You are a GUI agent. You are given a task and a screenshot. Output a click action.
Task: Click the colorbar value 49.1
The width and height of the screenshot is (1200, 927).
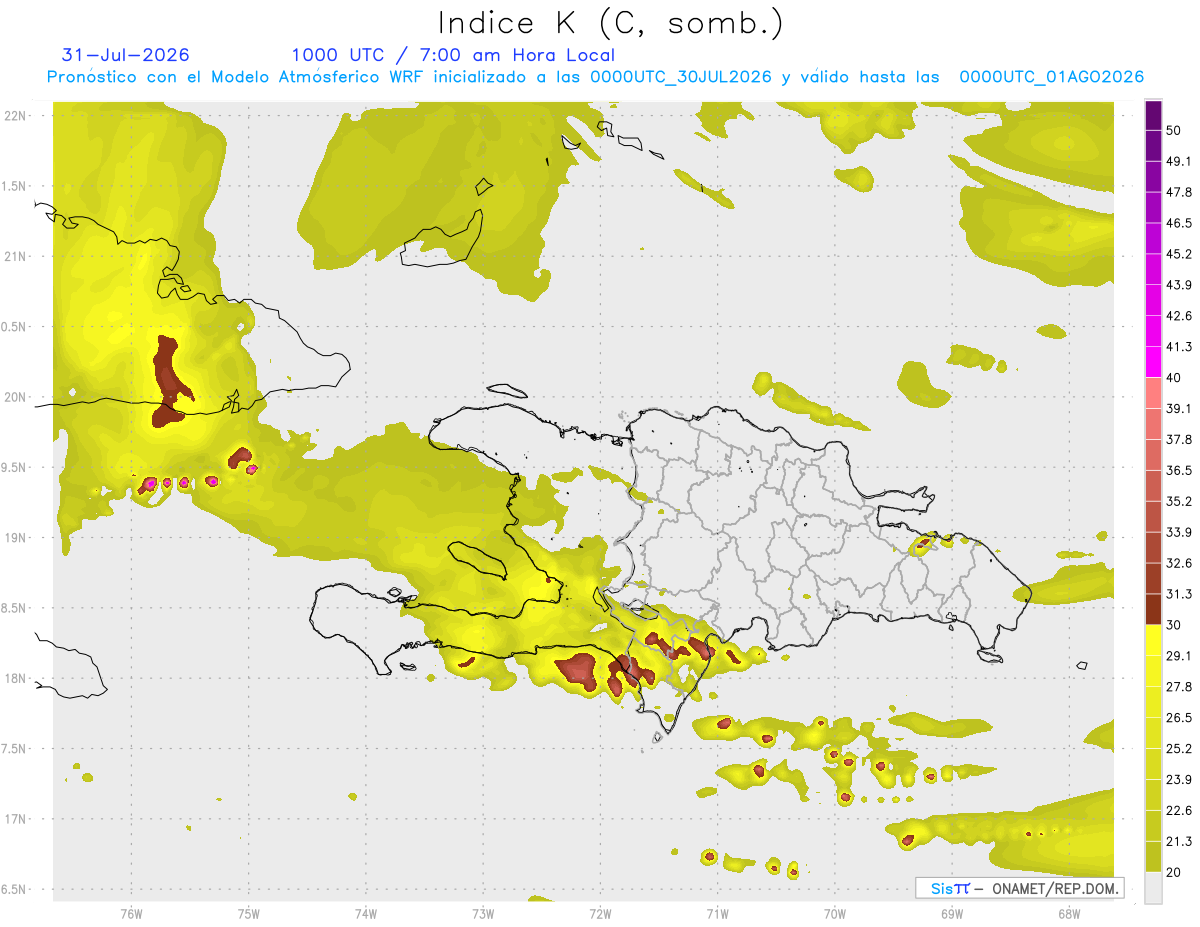point(1179,161)
